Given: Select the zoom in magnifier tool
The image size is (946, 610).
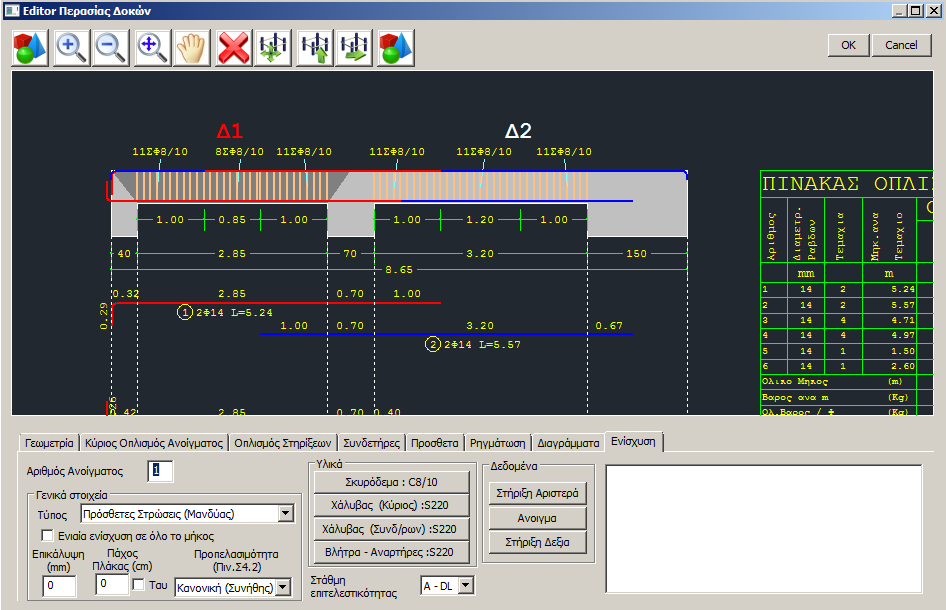Looking at the screenshot, I should tap(71, 48).
